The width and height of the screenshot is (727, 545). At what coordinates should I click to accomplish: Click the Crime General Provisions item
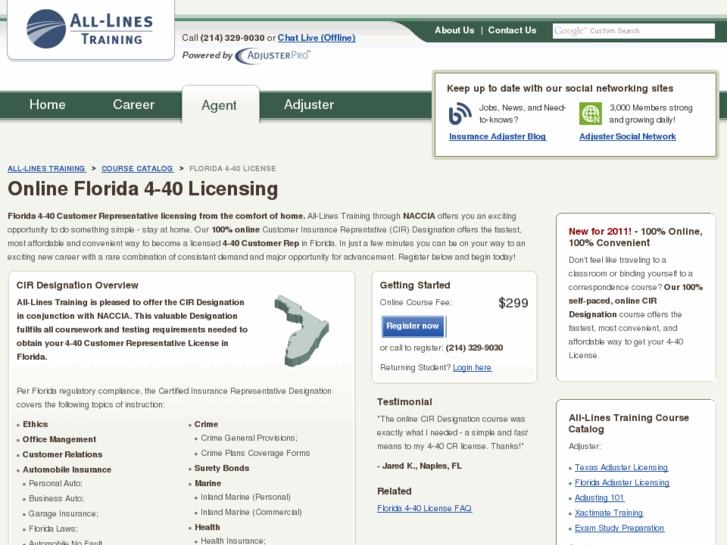click(x=249, y=438)
